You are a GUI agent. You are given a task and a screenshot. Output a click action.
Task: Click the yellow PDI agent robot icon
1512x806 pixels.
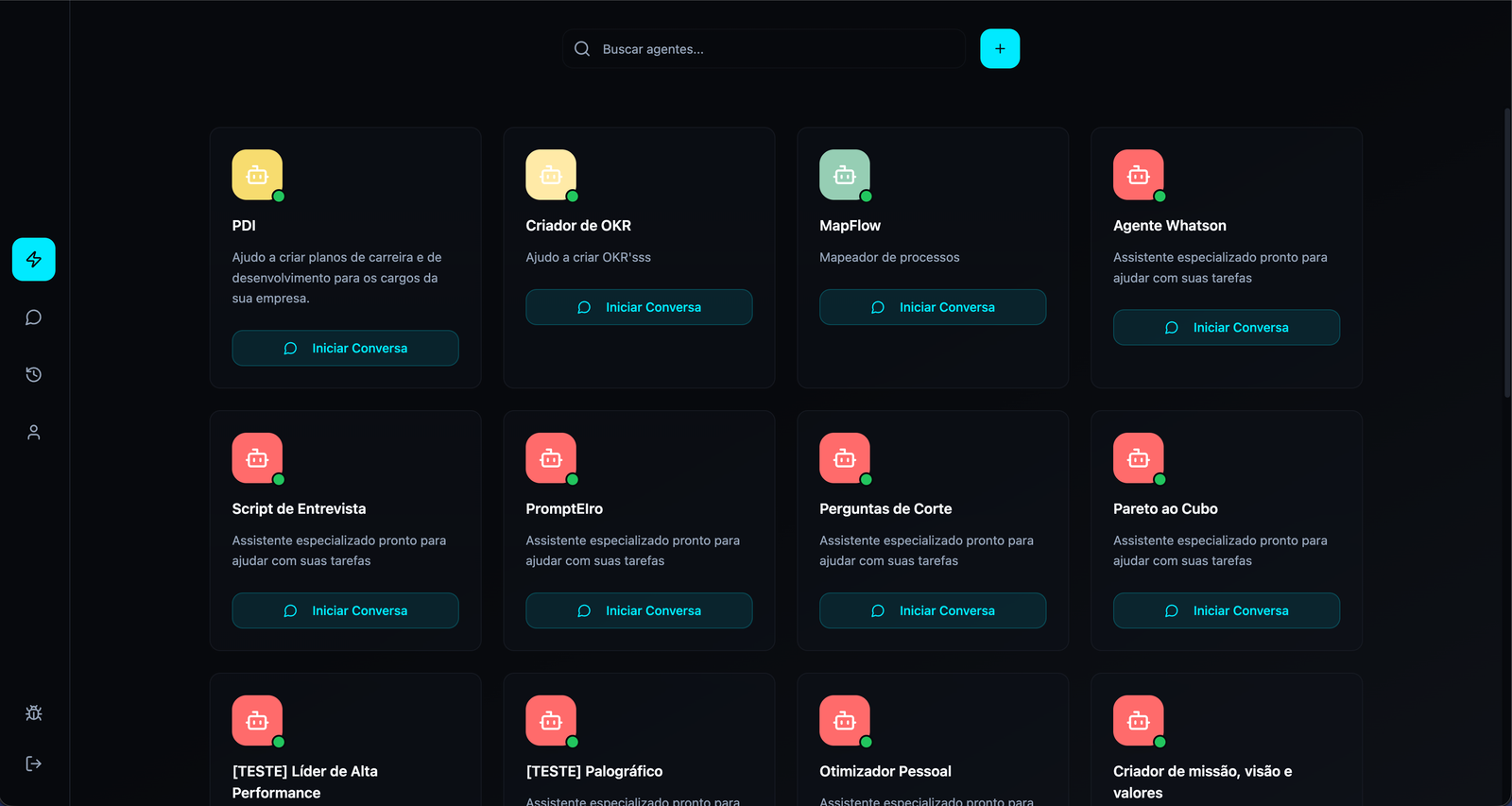pos(257,175)
